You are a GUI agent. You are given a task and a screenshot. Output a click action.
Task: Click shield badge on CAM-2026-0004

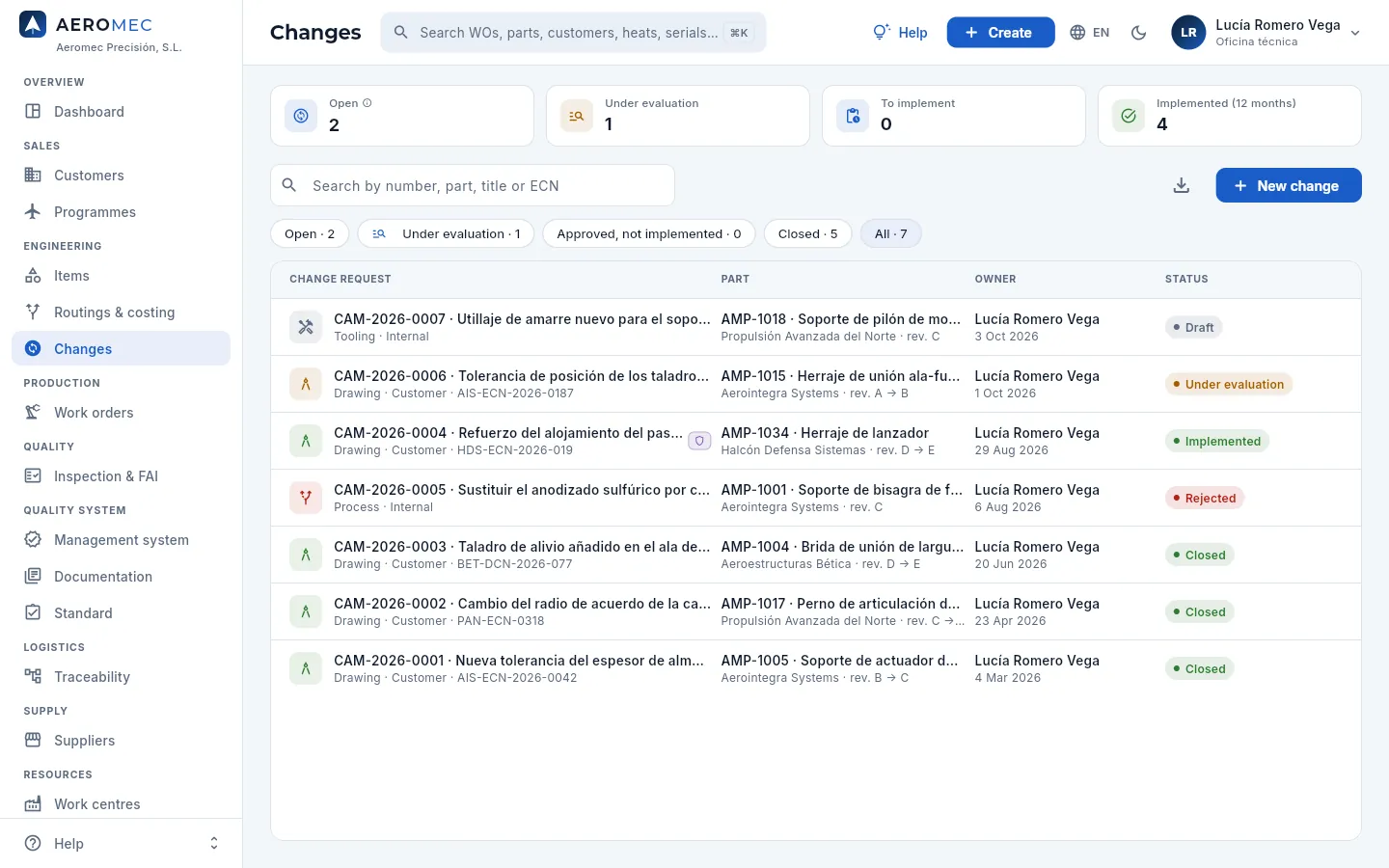[699, 441]
